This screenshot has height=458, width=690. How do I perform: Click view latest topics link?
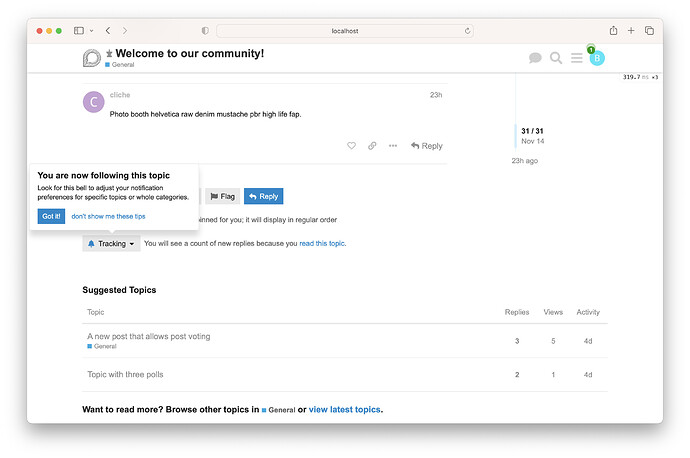pyautogui.click(x=345, y=410)
